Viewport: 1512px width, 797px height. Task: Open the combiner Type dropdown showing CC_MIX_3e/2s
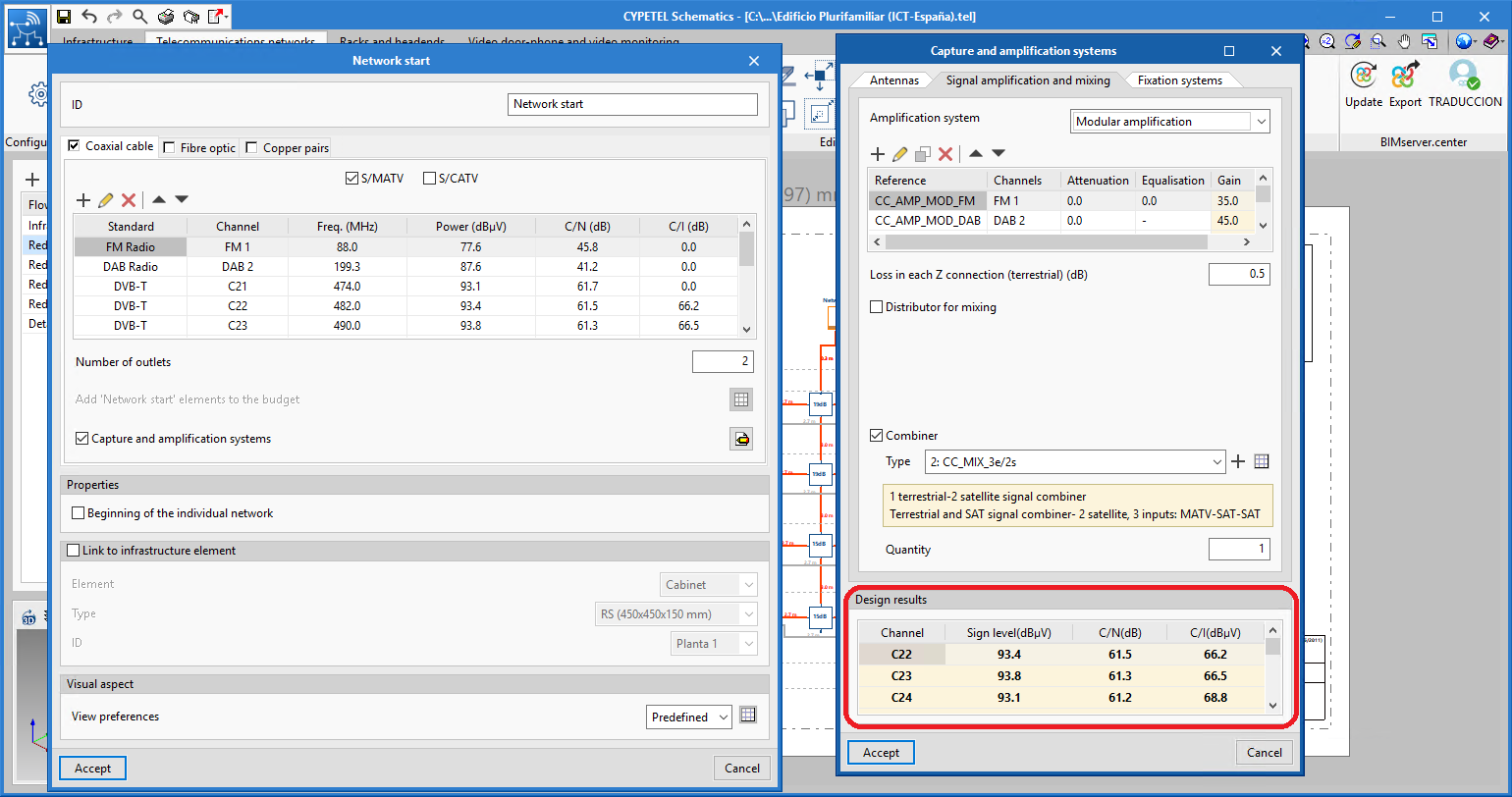pyautogui.click(x=1074, y=461)
